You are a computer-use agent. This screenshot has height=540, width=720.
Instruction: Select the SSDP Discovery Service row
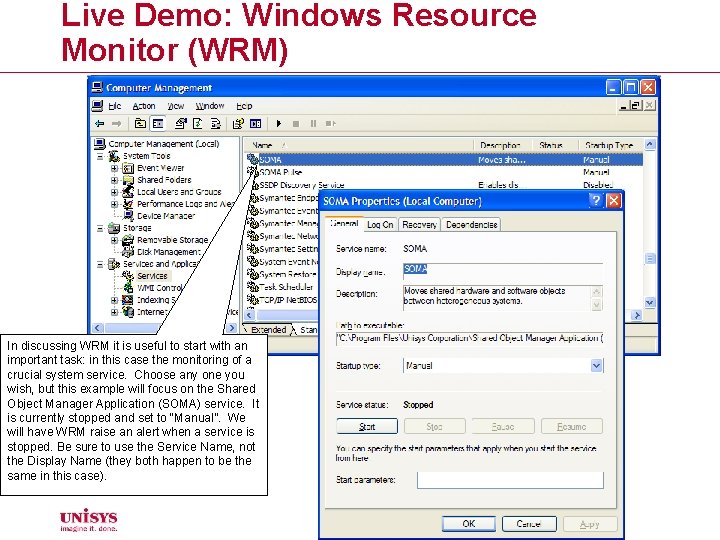[444, 185]
